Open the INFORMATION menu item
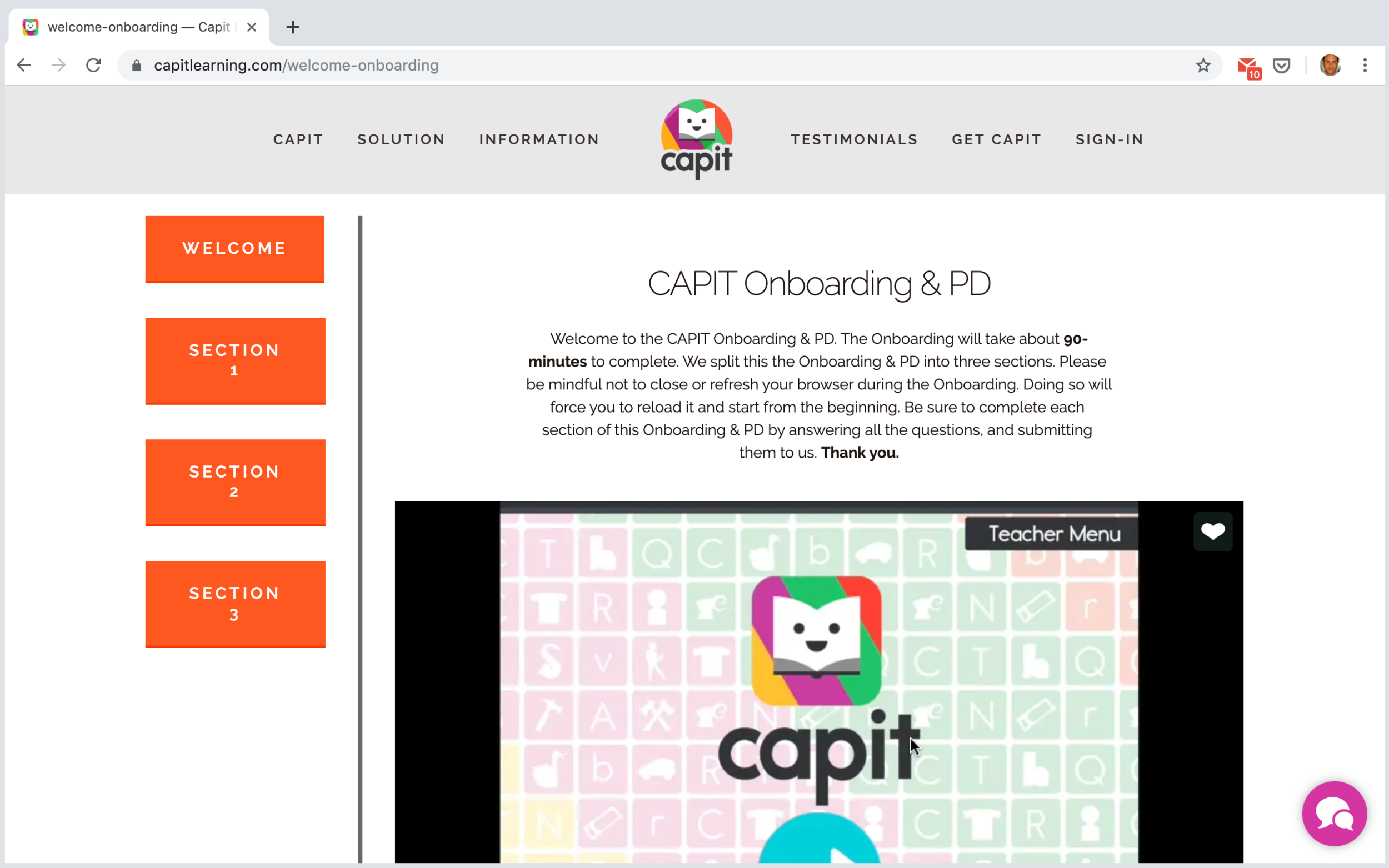Image resolution: width=1389 pixels, height=868 pixels. click(539, 139)
